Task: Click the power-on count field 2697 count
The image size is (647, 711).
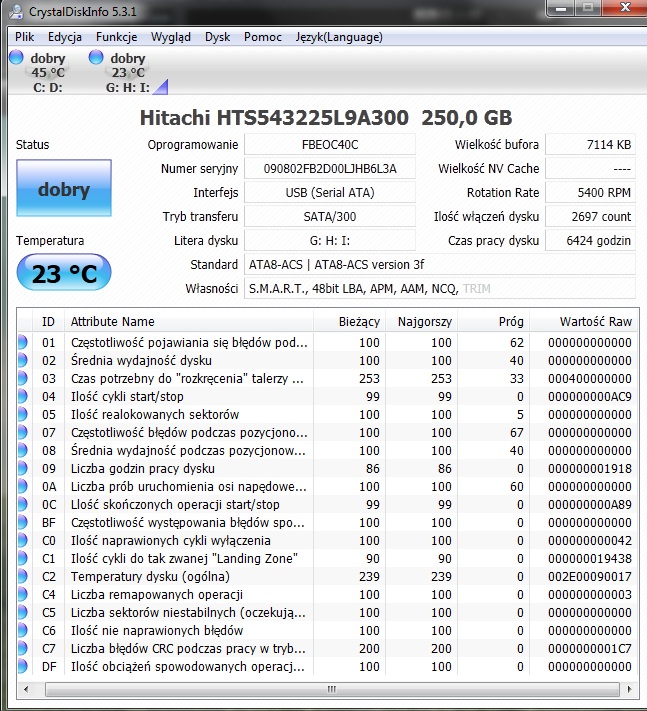Action: coord(590,216)
